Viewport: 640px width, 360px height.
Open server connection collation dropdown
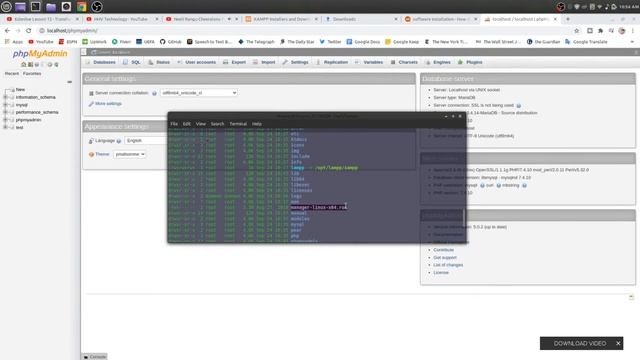click(x=199, y=93)
